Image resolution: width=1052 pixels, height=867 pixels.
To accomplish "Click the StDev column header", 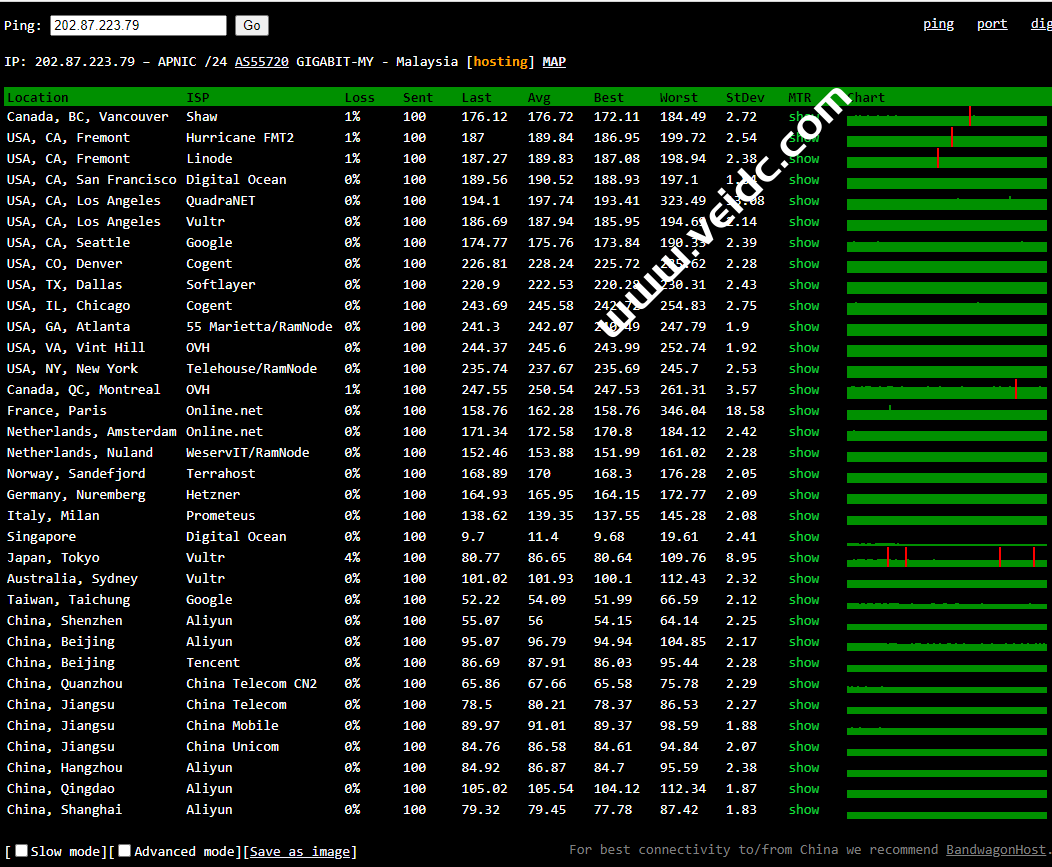I will click(x=745, y=97).
